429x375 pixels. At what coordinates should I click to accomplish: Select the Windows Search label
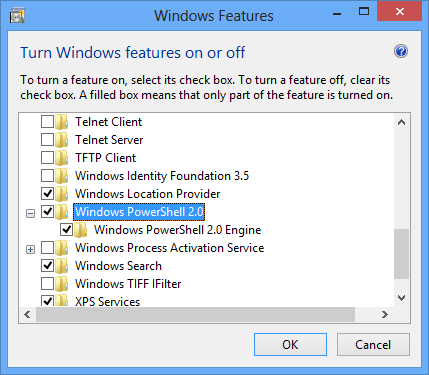point(118,266)
